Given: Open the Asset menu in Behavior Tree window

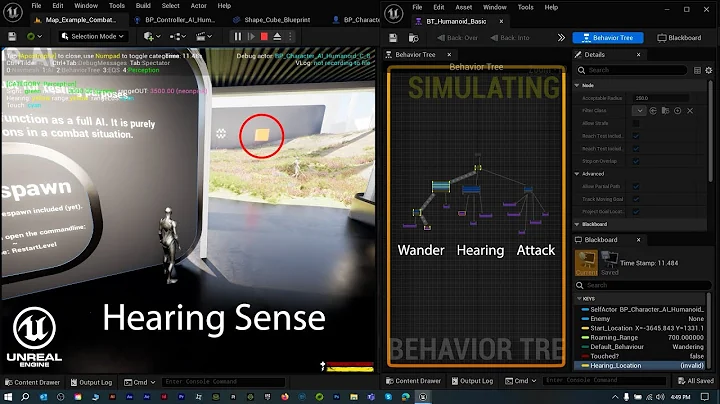Looking at the screenshot, I should (x=463, y=7).
